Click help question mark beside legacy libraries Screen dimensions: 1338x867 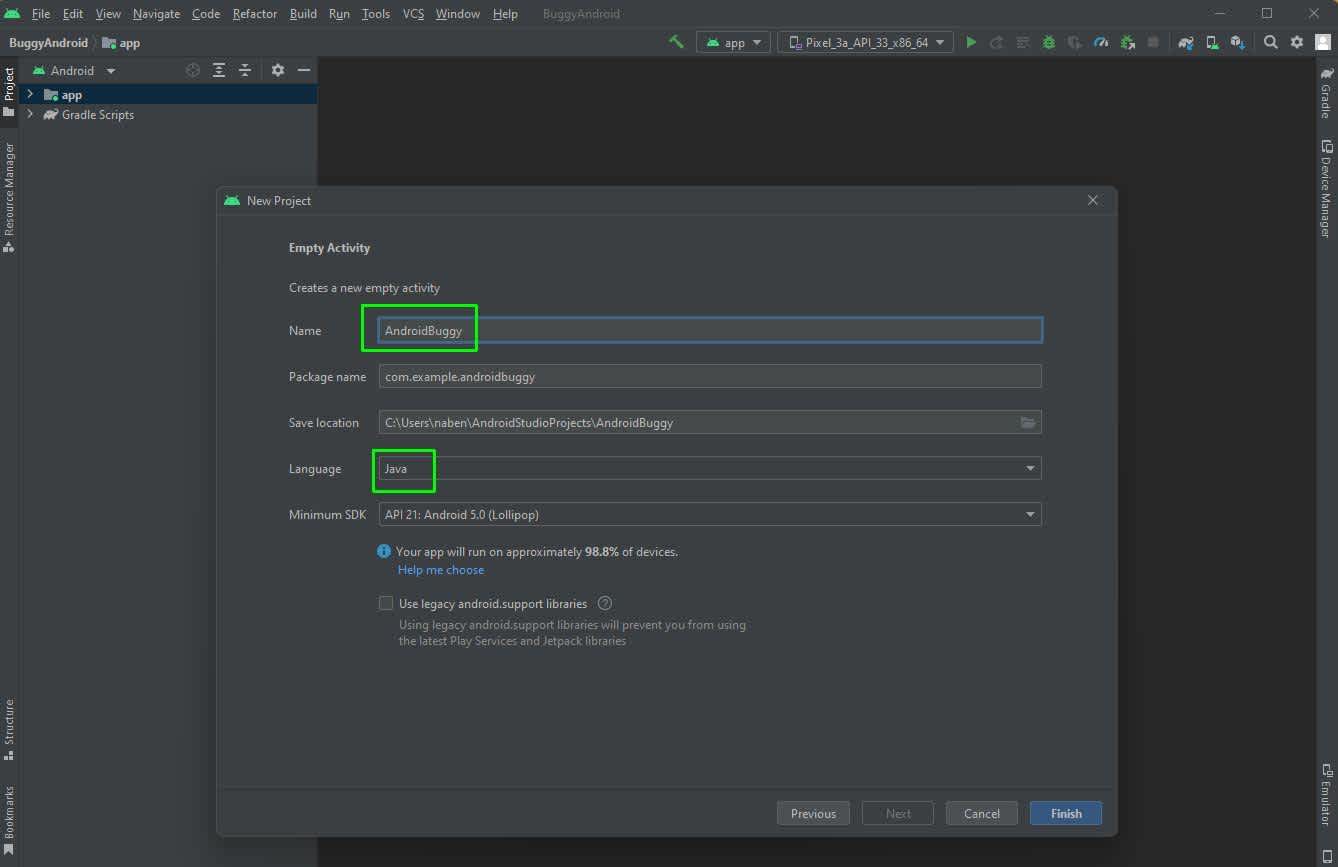(x=605, y=603)
